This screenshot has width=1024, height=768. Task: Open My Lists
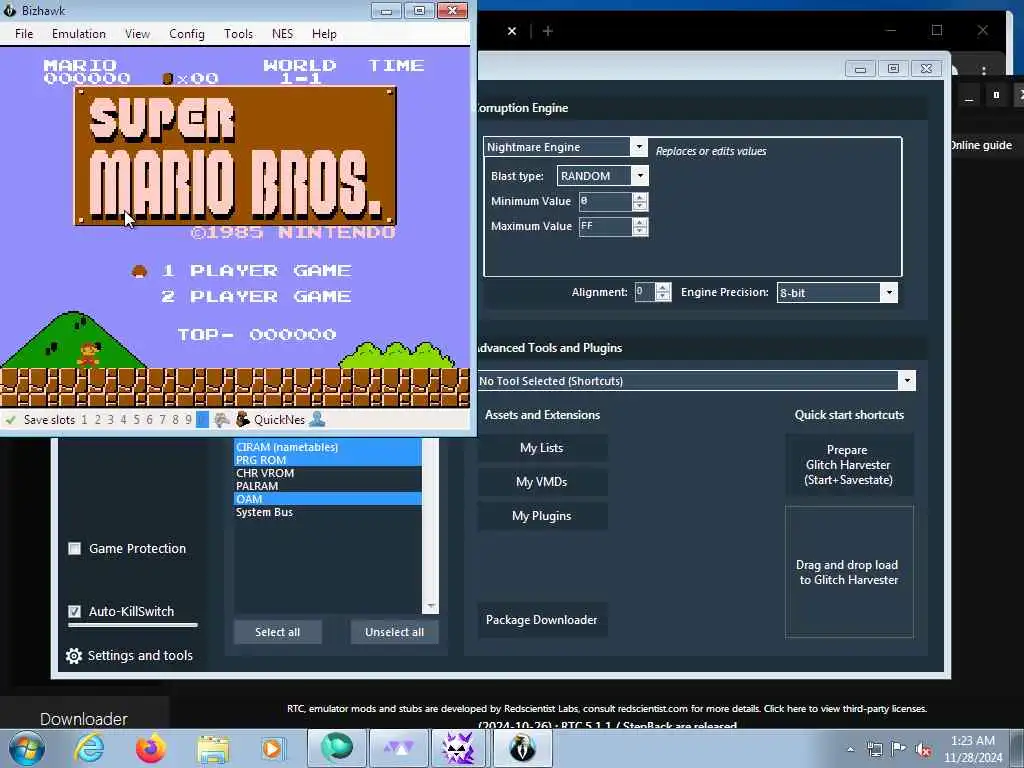pyautogui.click(x=542, y=448)
